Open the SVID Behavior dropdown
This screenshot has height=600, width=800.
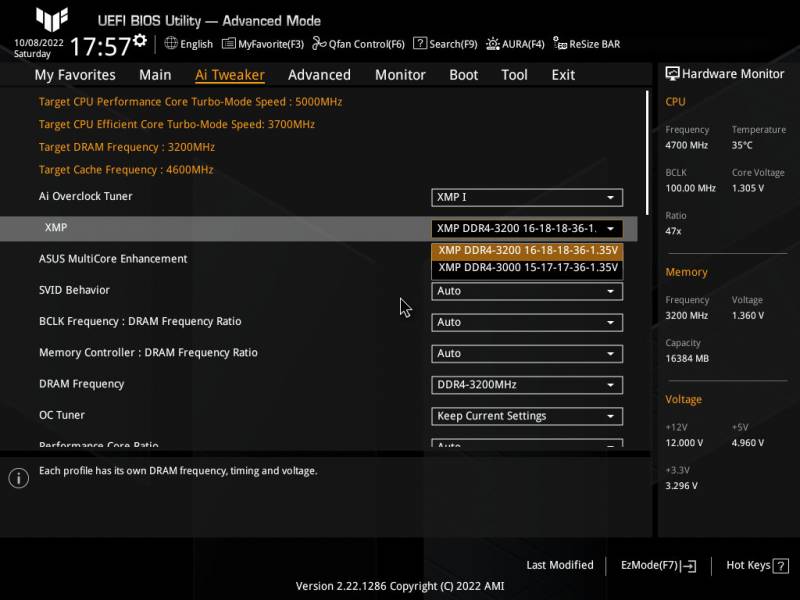click(527, 291)
